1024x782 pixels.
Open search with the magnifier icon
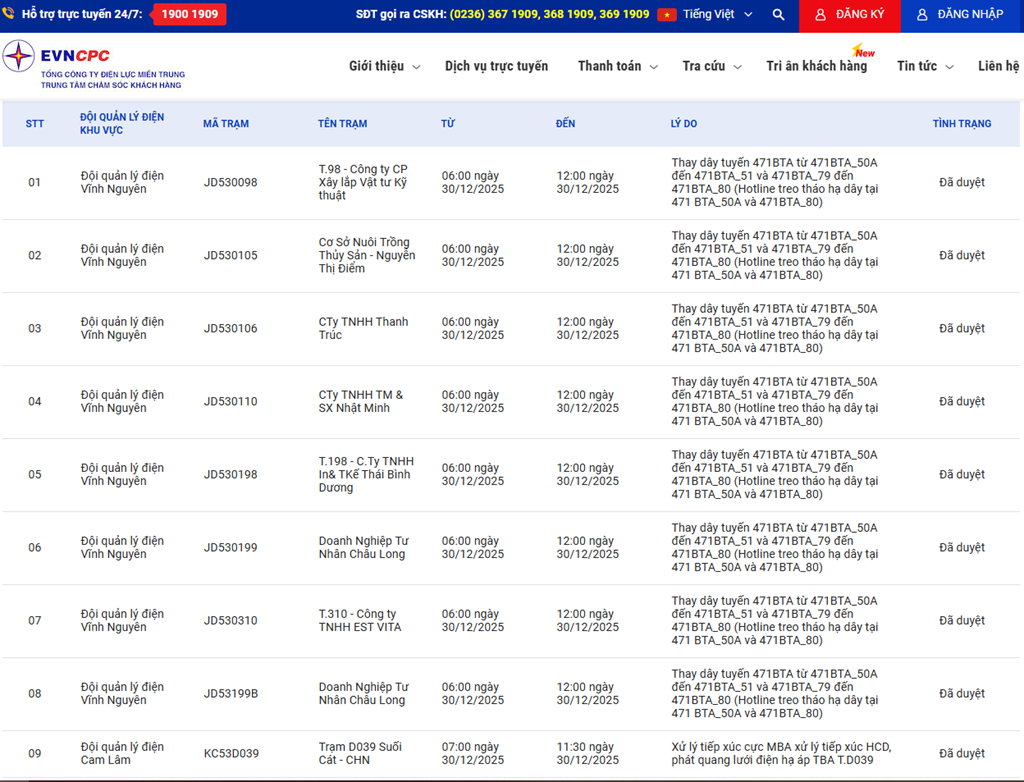click(x=779, y=15)
